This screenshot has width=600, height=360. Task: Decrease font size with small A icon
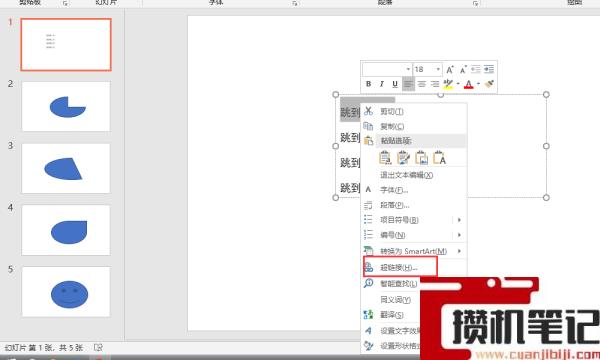[x=463, y=70]
